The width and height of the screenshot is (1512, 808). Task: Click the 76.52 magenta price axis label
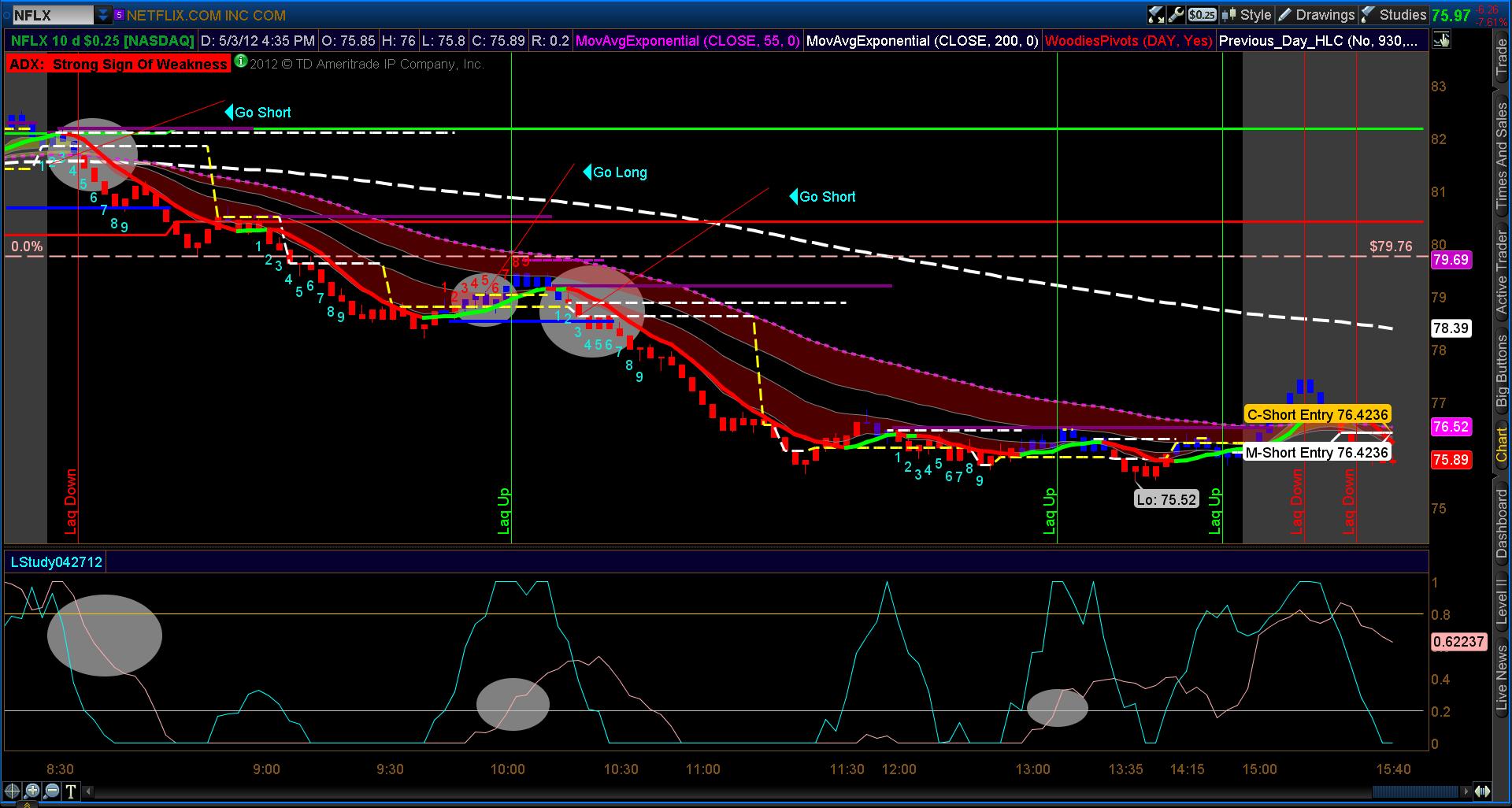[1451, 427]
